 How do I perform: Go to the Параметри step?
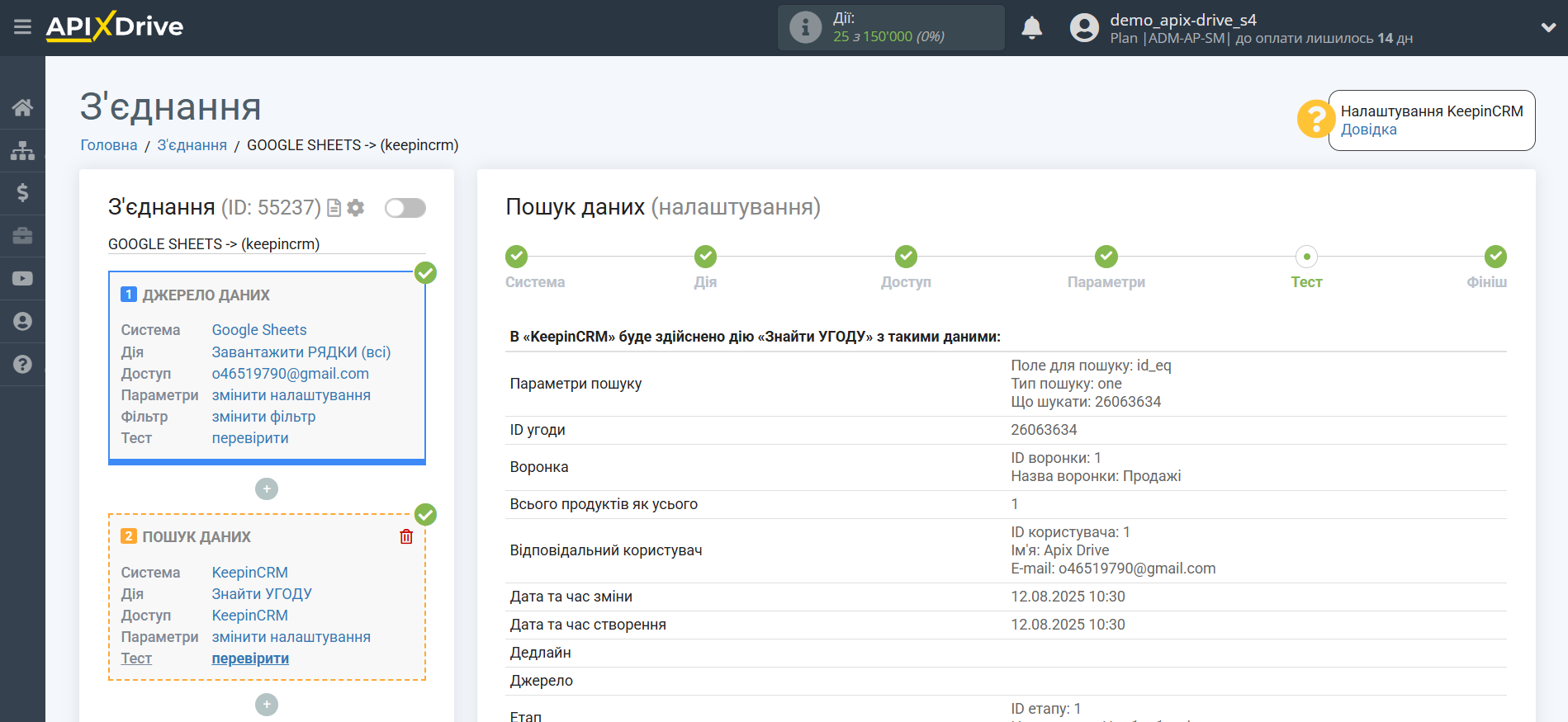pyautogui.click(x=1106, y=257)
